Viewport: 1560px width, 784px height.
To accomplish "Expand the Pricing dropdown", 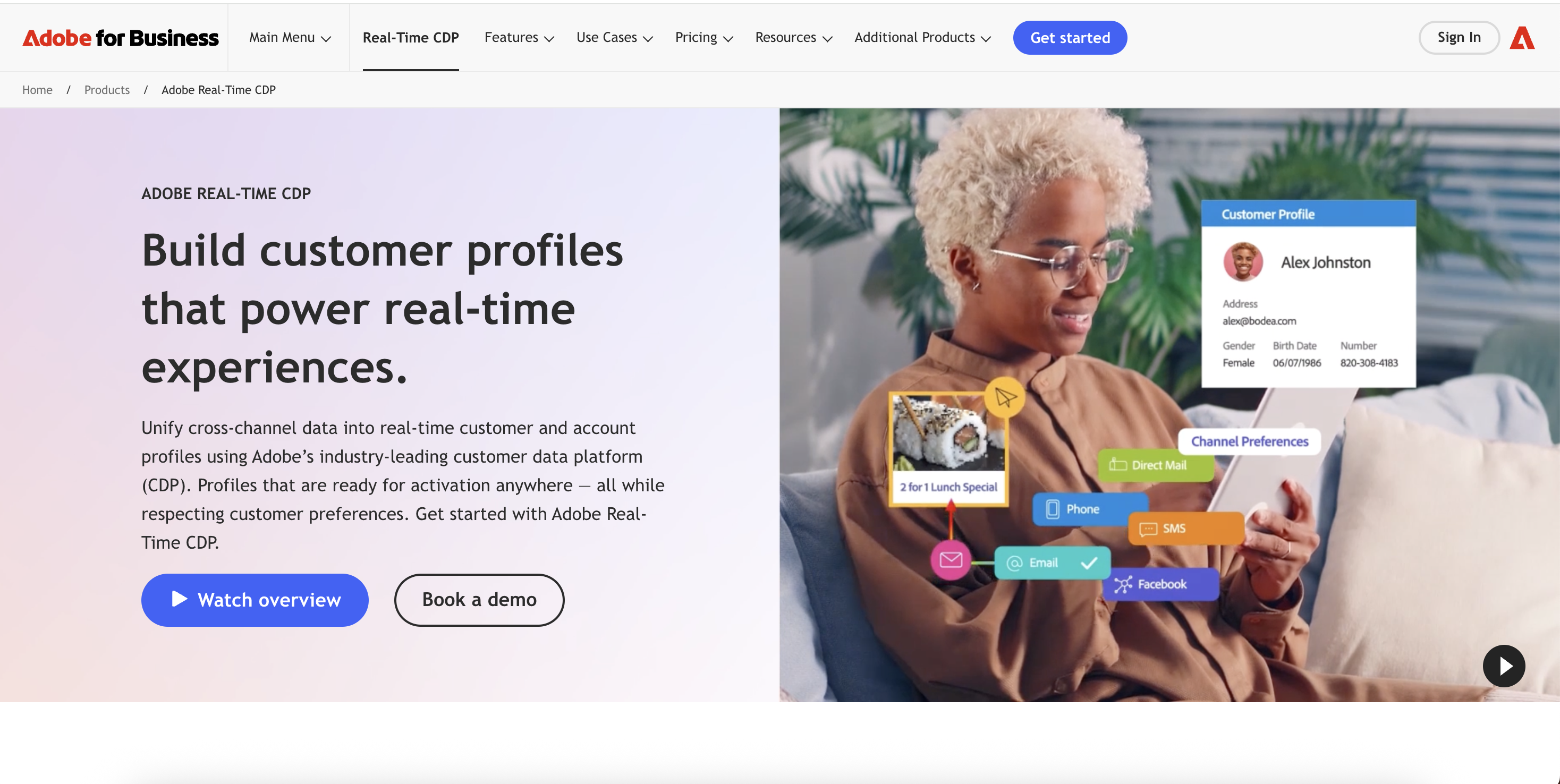I will pyautogui.click(x=703, y=38).
